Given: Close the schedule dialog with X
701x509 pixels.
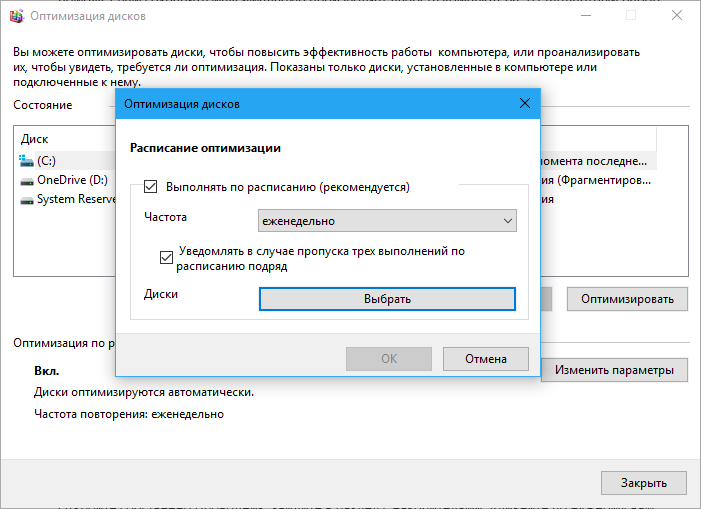Looking at the screenshot, I should coord(525,104).
